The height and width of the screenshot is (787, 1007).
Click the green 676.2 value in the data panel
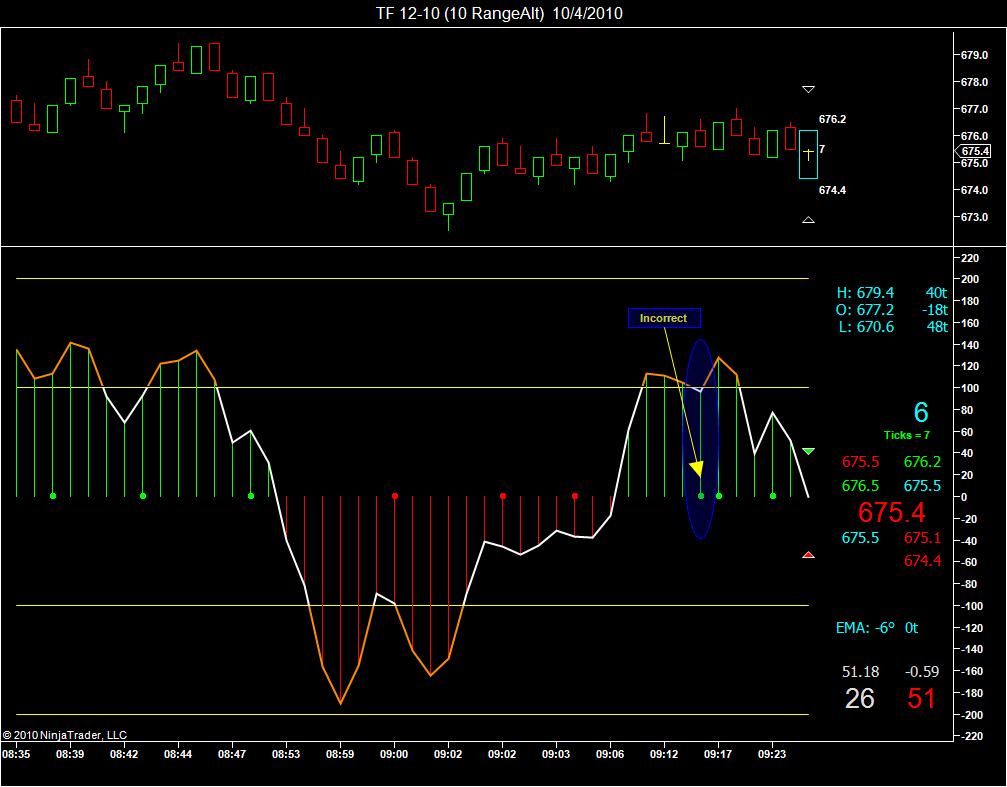pos(922,462)
